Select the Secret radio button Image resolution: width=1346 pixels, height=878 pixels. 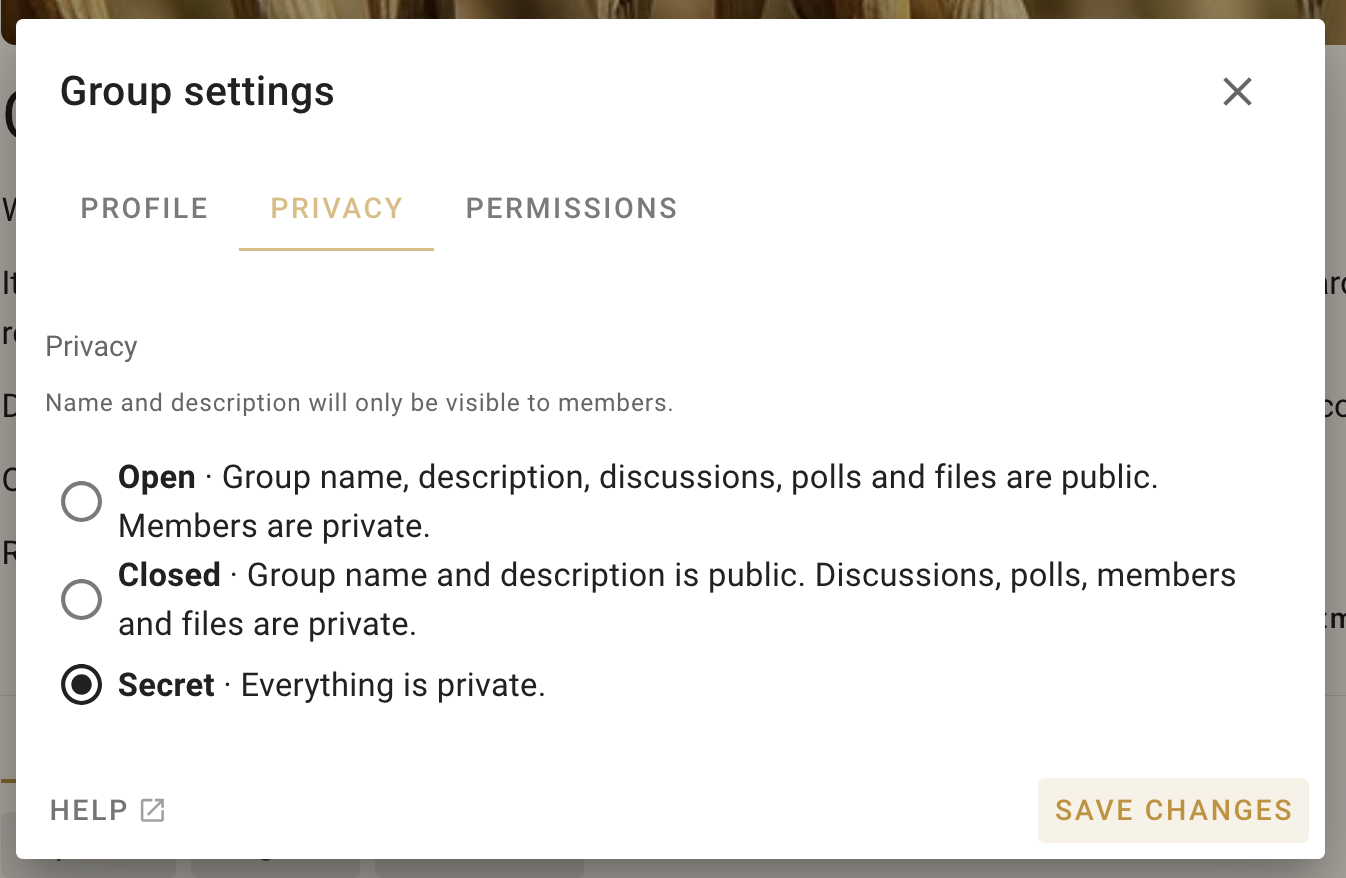click(81, 685)
